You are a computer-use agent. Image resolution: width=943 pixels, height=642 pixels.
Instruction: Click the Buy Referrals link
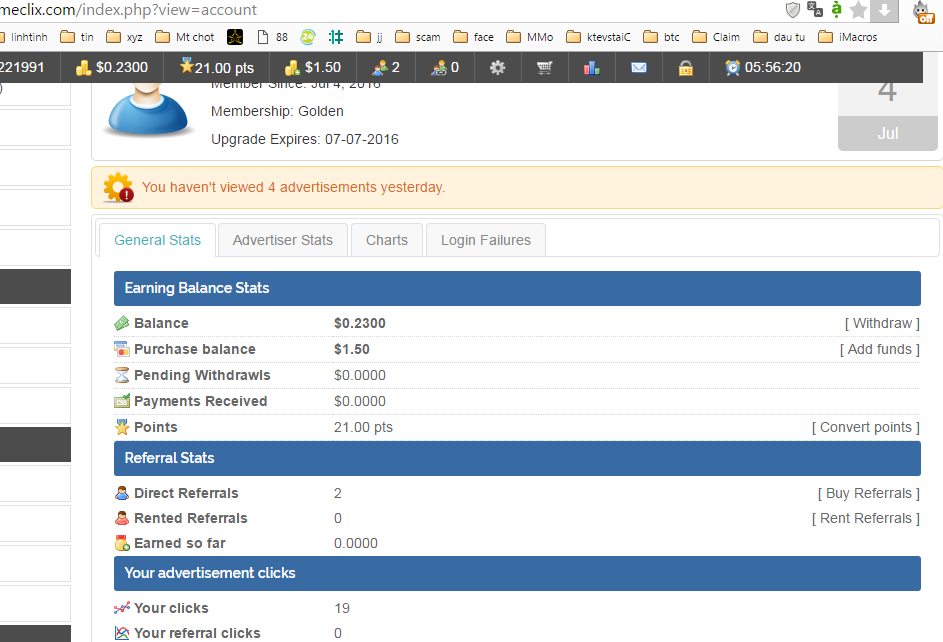tap(868, 493)
